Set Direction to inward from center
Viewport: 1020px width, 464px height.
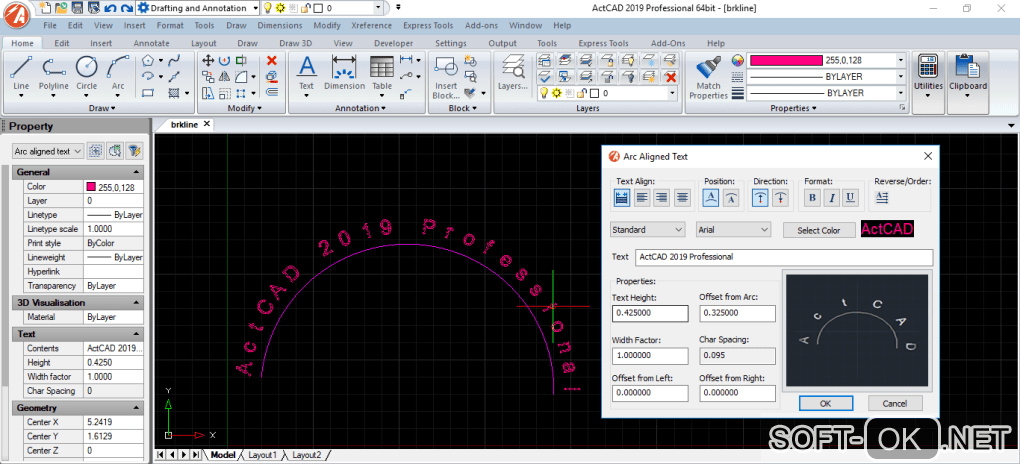coord(781,198)
